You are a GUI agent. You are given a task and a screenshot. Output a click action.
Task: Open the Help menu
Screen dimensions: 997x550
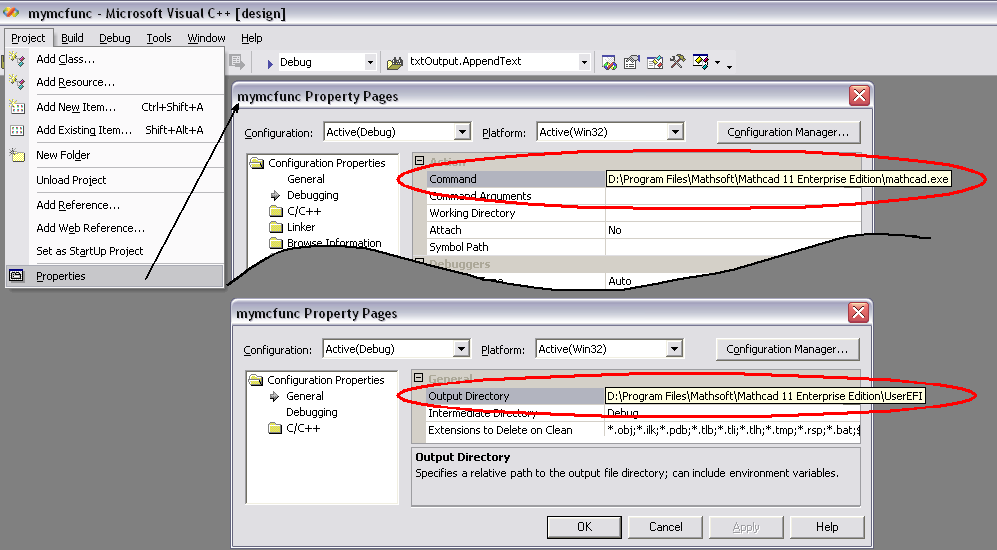252,38
